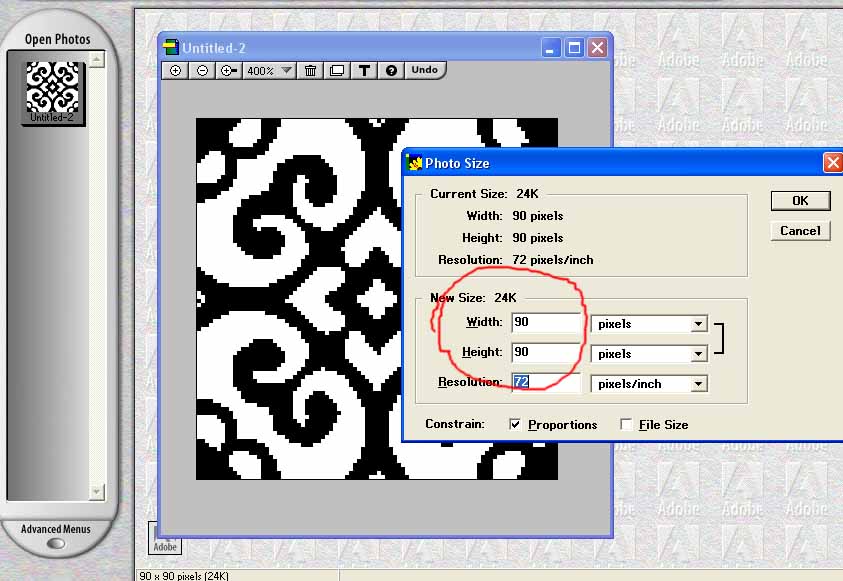The height and width of the screenshot is (581, 843).
Task: Click the Photo Size dialog title icon
Action: [414, 163]
